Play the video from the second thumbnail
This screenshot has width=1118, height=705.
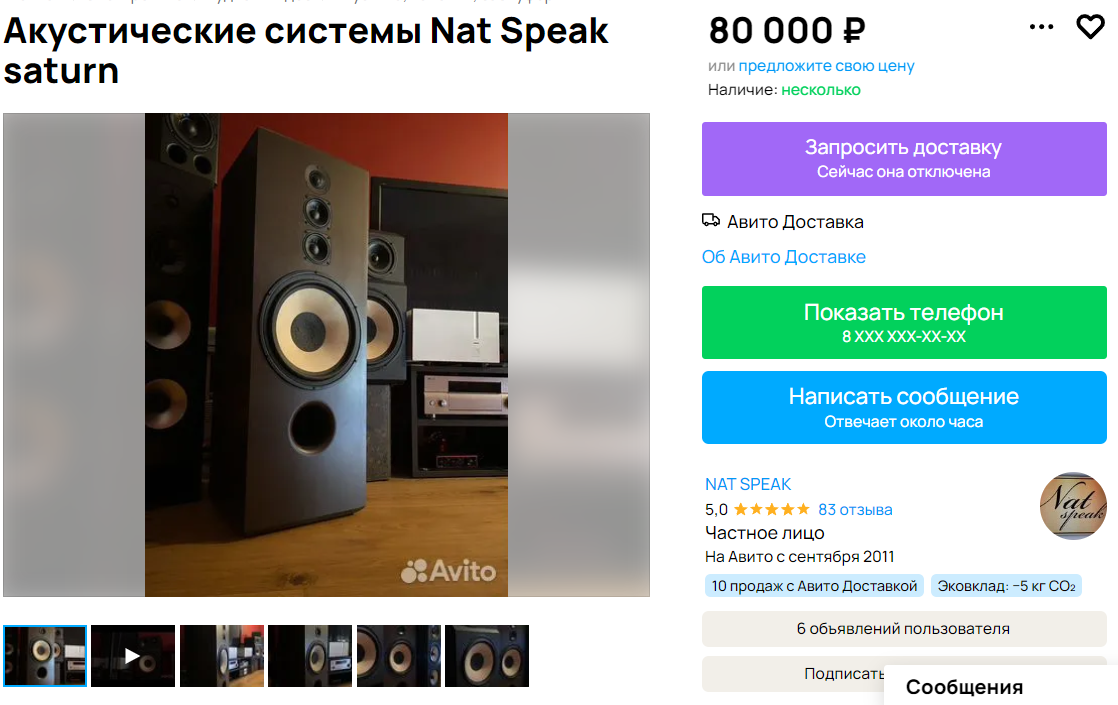(x=132, y=655)
